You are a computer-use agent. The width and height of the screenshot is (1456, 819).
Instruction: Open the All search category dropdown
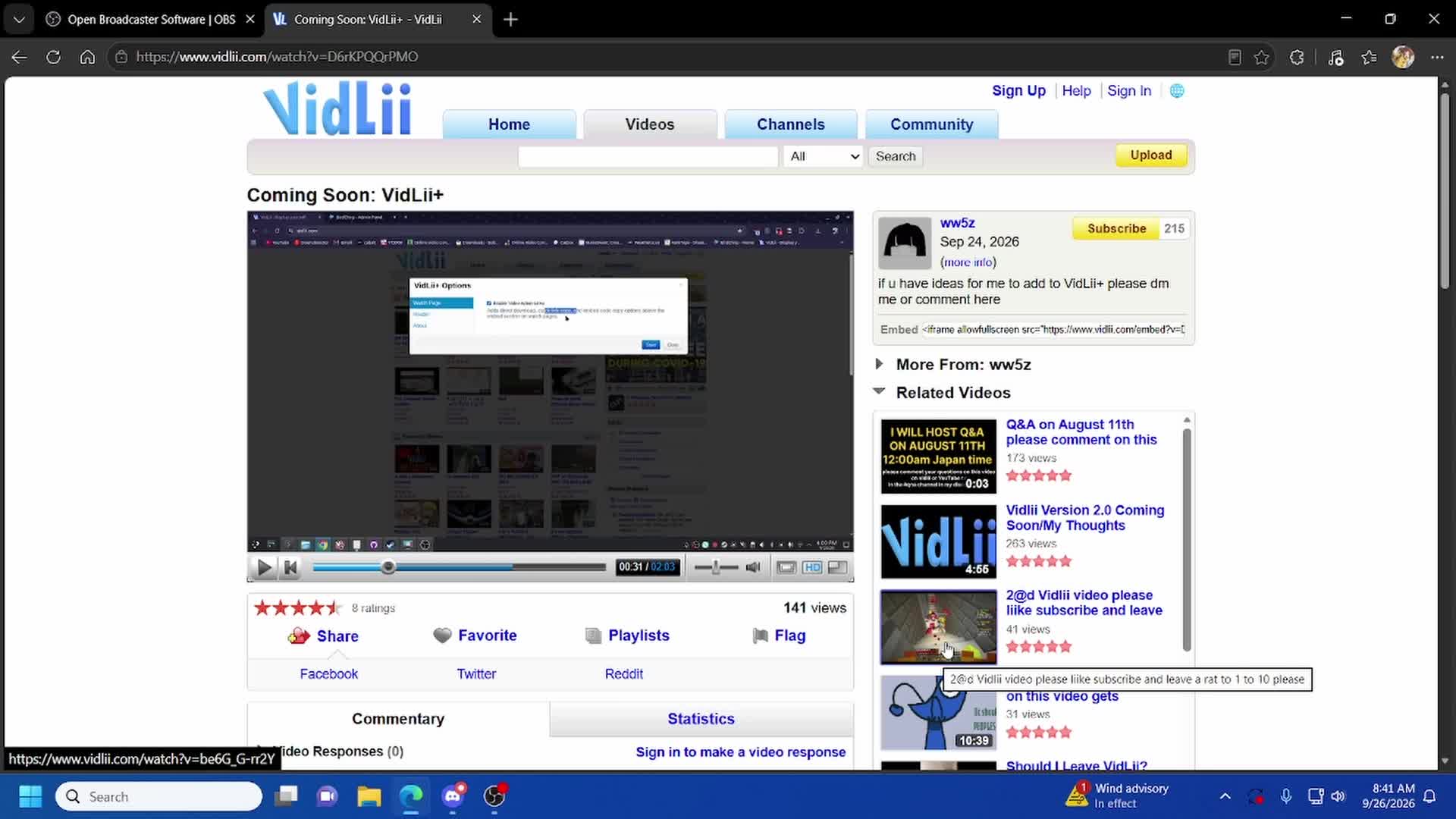tap(823, 156)
